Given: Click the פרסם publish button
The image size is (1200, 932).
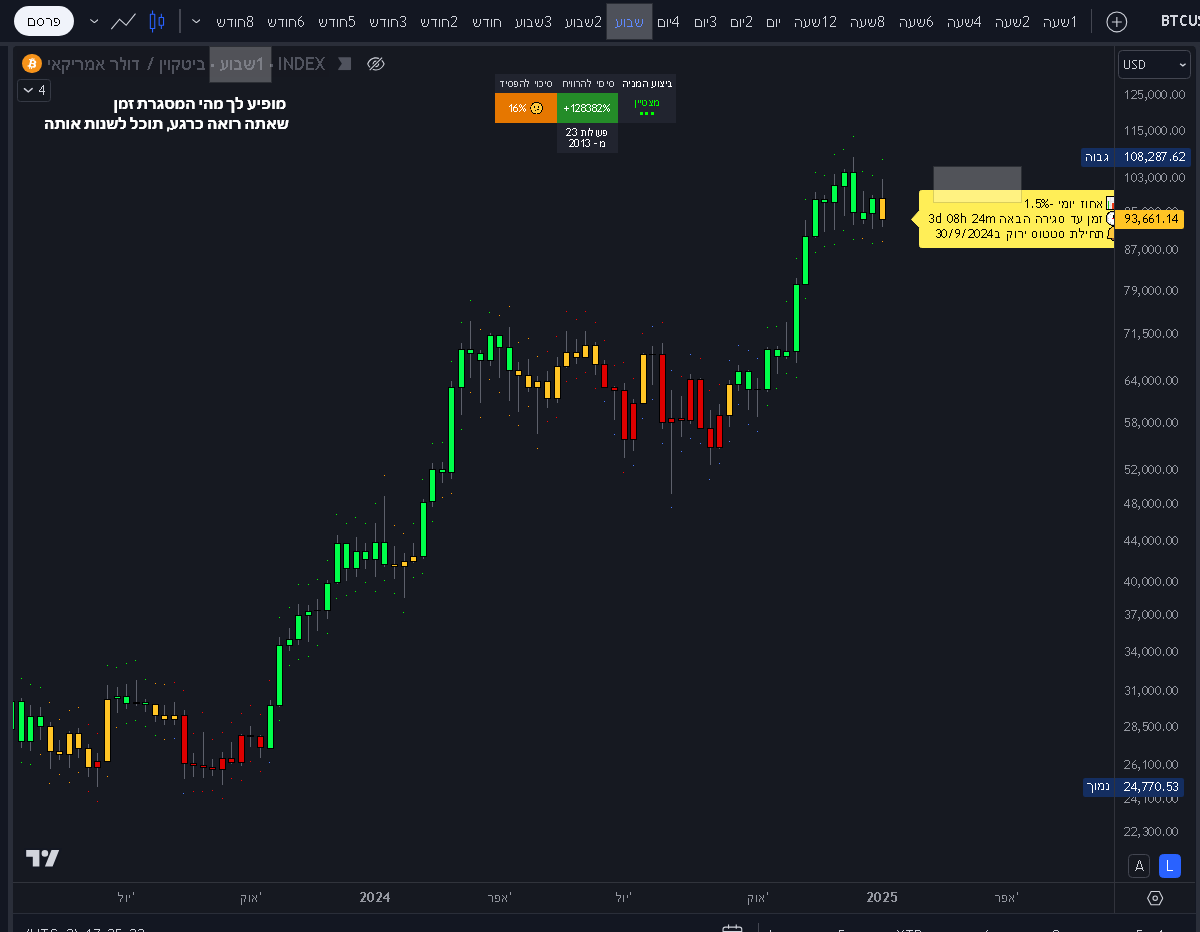Looking at the screenshot, I should (44, 21).
